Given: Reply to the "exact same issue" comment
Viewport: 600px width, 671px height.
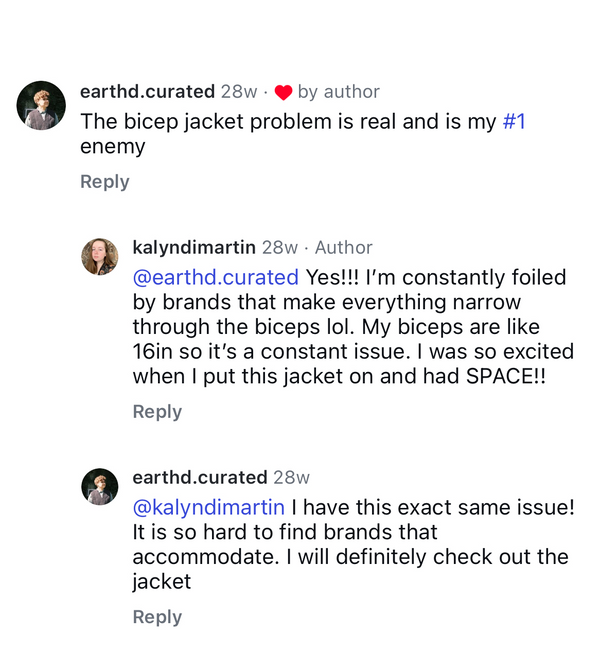Looking at the screenshot, I should [157, 617].
